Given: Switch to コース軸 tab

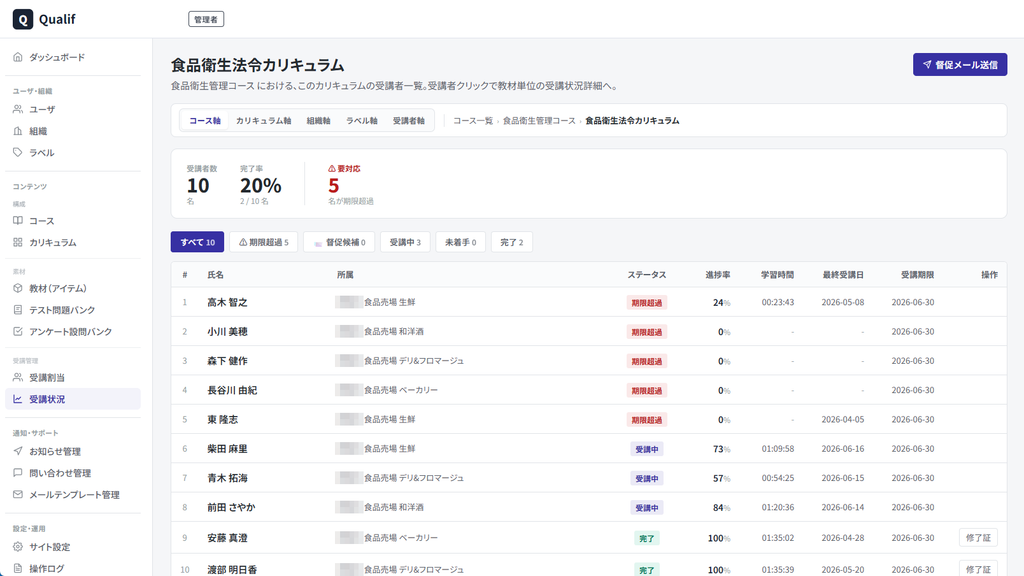Looking at the screenshot, I should [204, 121].
